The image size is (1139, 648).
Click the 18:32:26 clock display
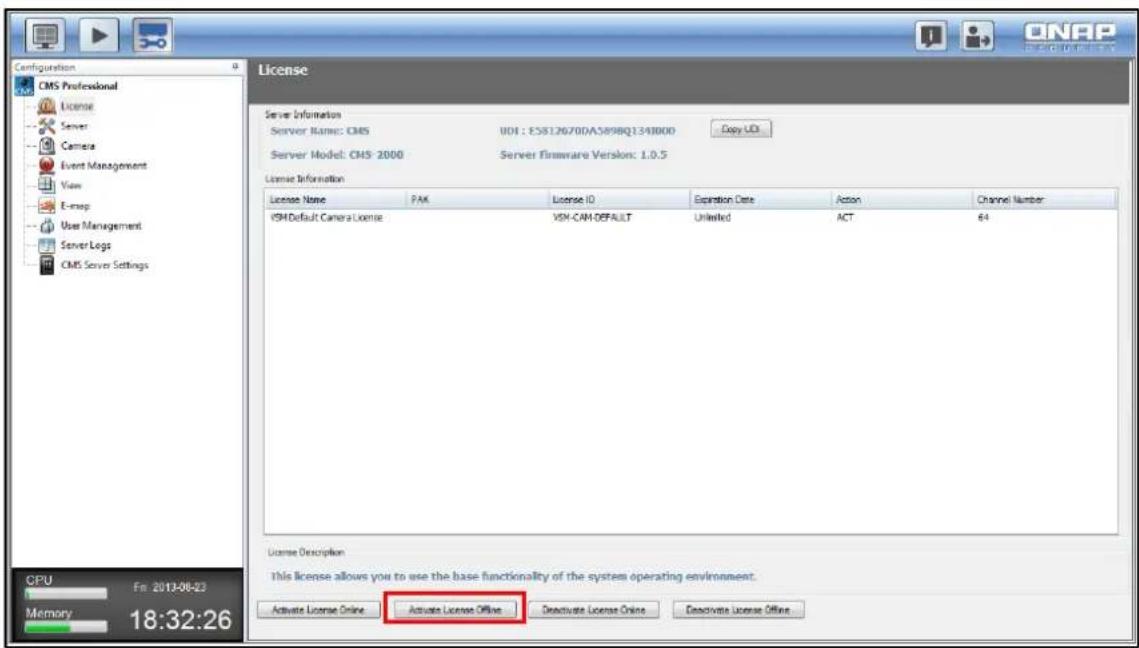[181, 621]
